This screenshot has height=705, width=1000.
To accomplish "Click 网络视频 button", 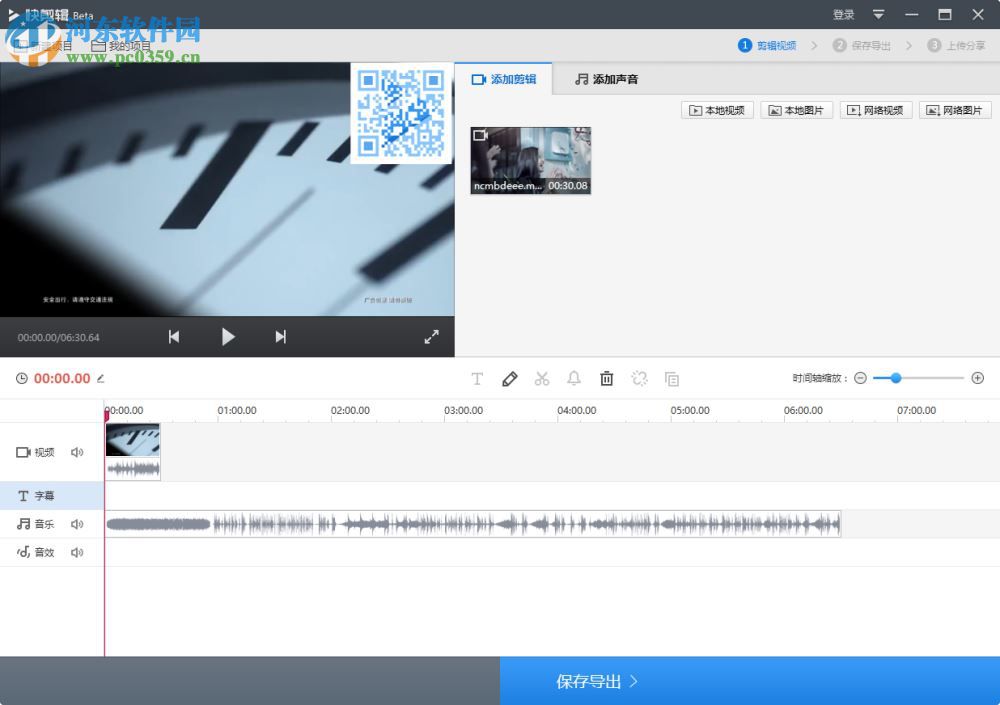I will [x=876, y=110].
